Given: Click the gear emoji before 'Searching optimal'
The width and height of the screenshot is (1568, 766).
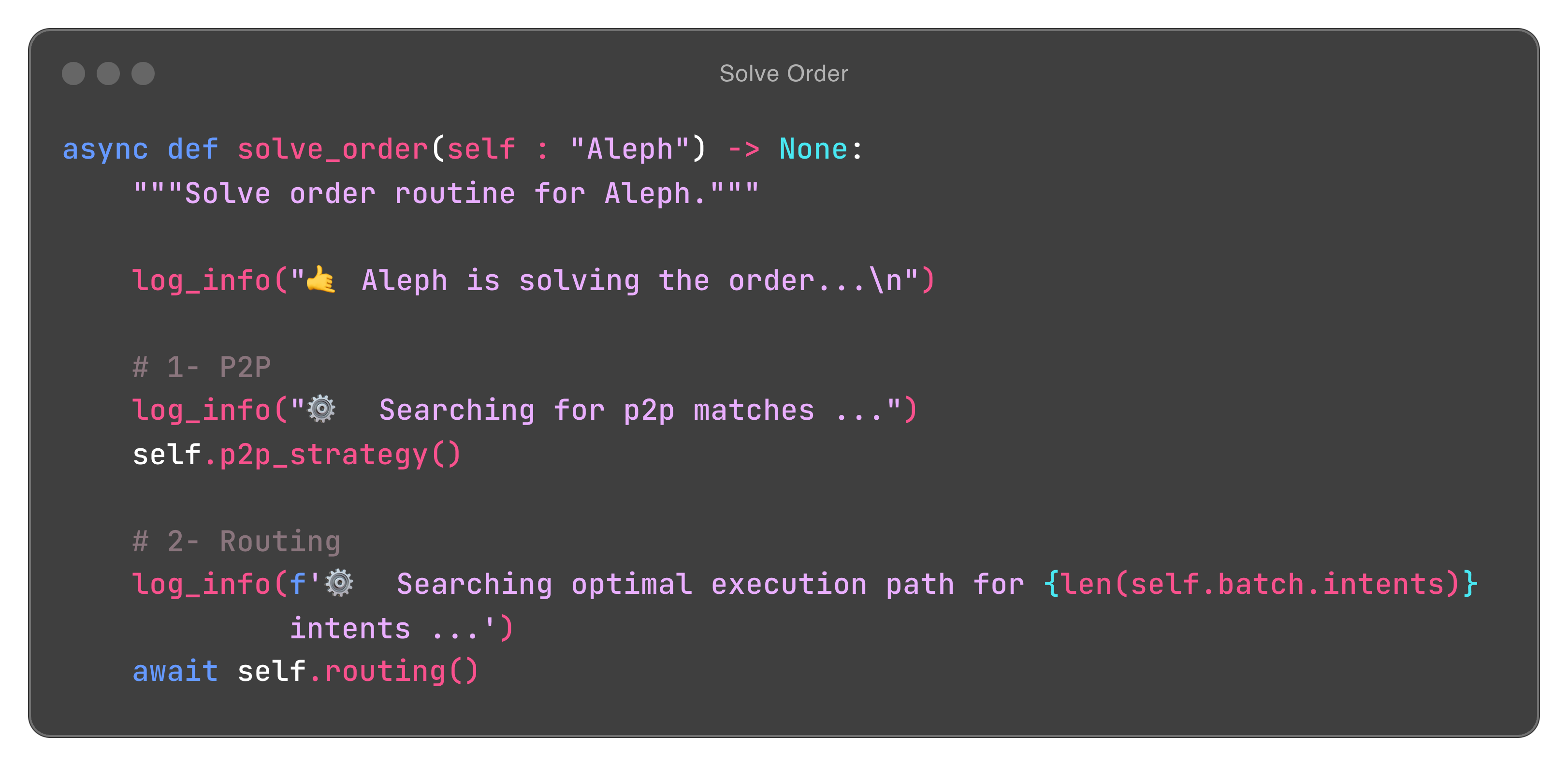Looking at the screenshot, I should [x=339, y=583].
